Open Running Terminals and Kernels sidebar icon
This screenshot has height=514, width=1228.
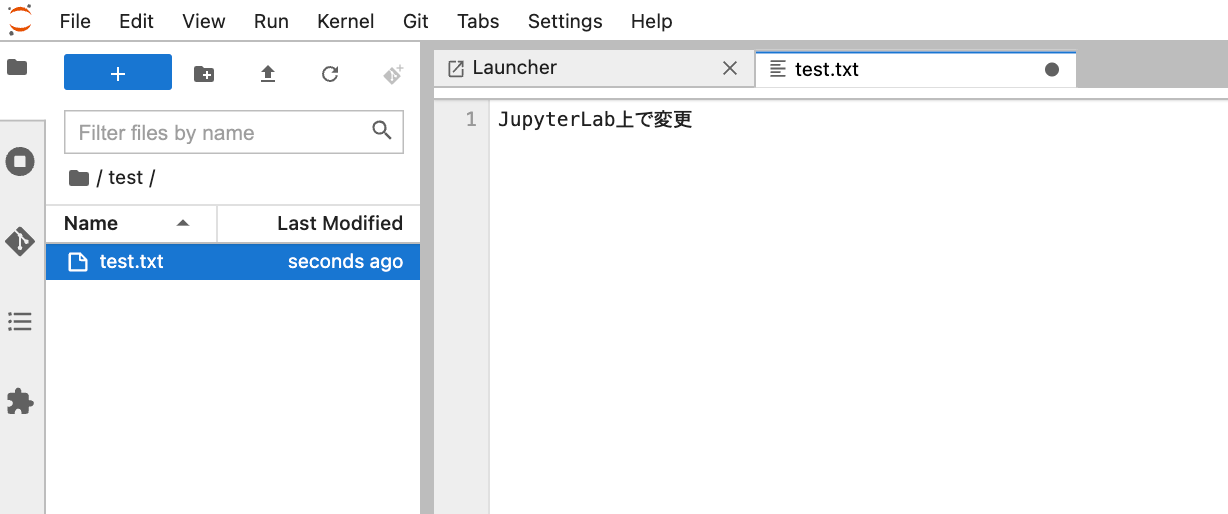click(20, 161)
